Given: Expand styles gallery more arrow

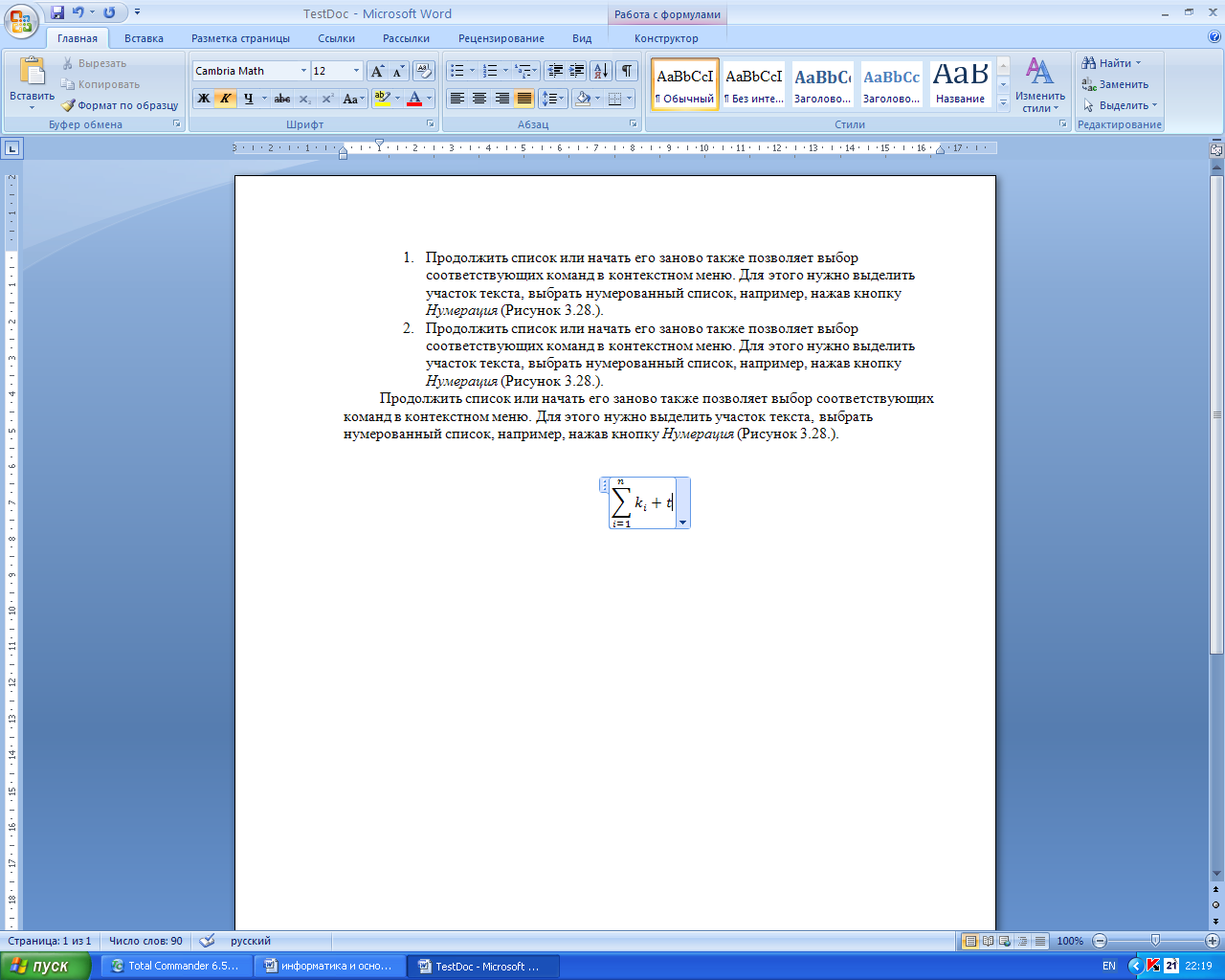Looking at the screenshot, I should tap(1003, 103).
